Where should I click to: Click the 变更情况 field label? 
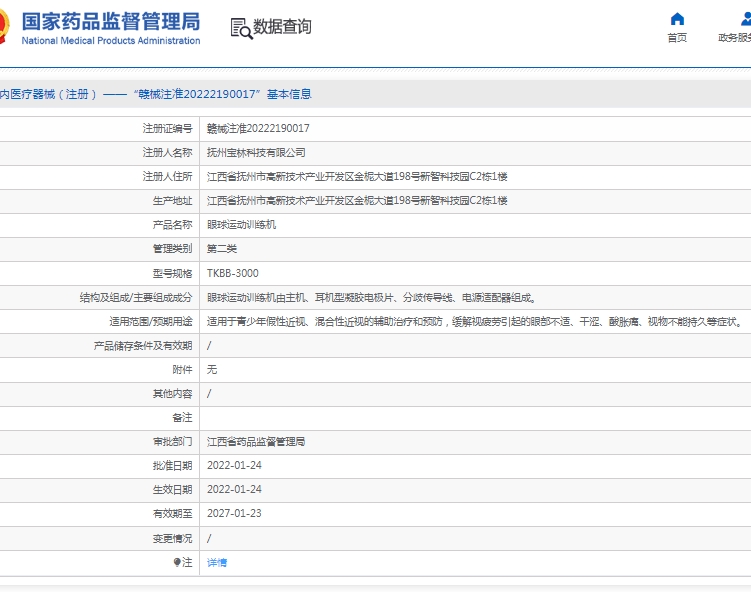pyautogui.click(x=172, y=538)
